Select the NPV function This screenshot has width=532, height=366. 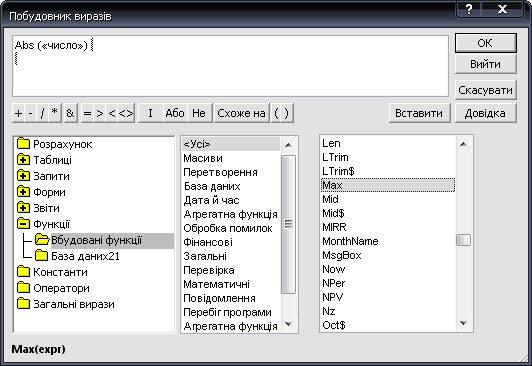(x=387, y=297)
